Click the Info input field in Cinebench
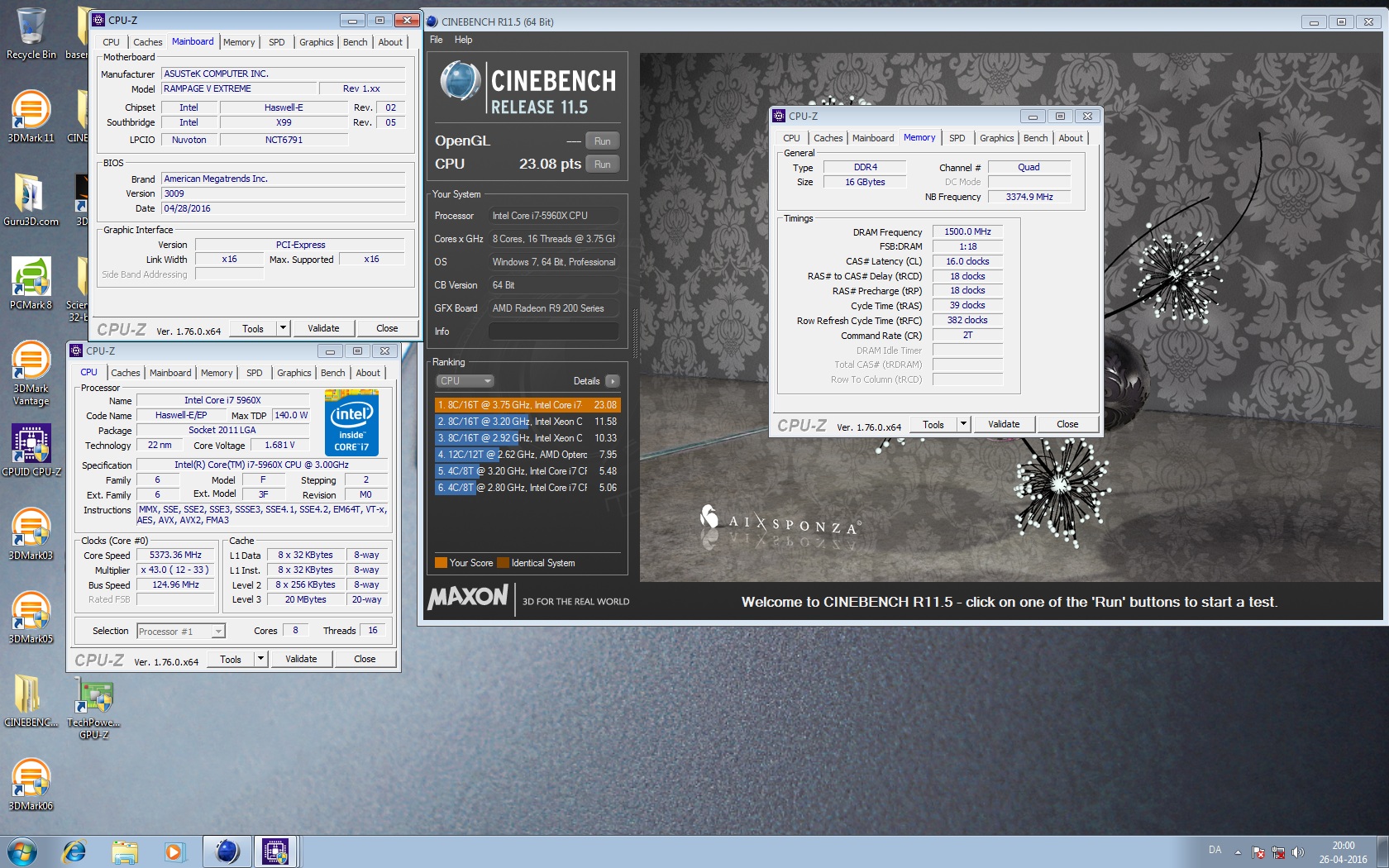1389x868 pixels. 553,331
